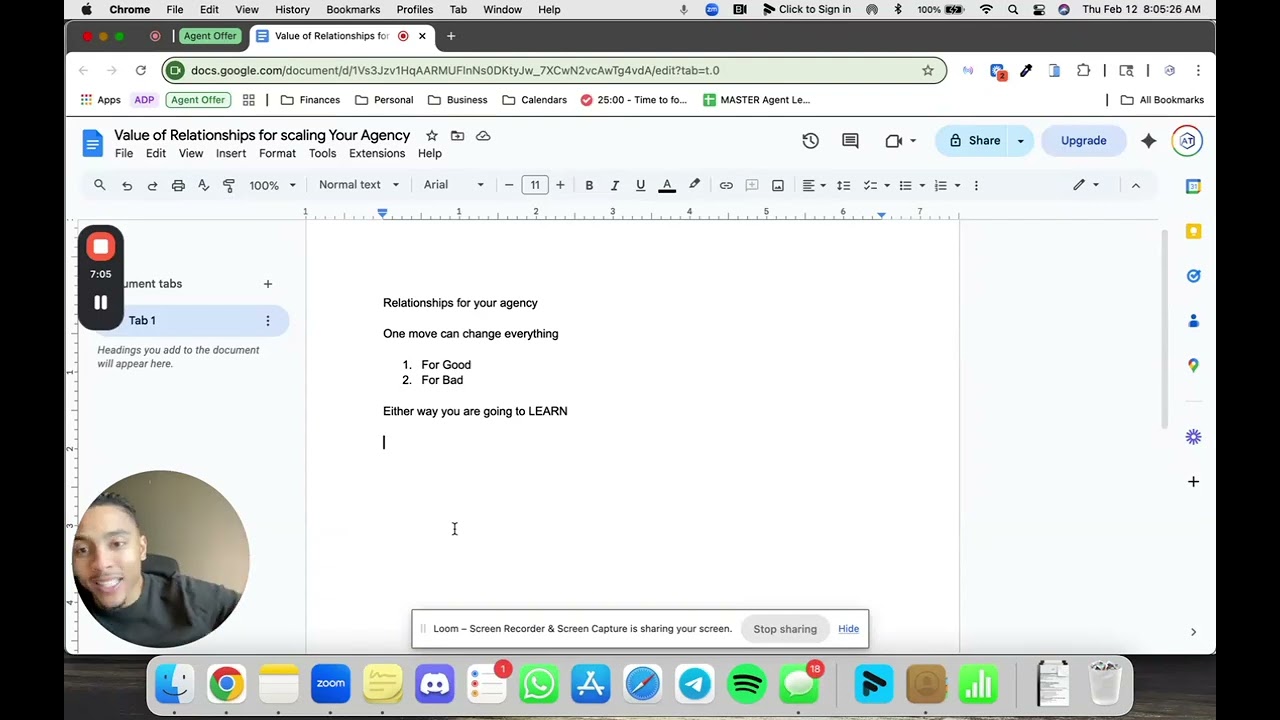Open Normal text style dropdown
Image resolution: width=1280 pixels, height=720 pixels.
click(x=359, y=185)
